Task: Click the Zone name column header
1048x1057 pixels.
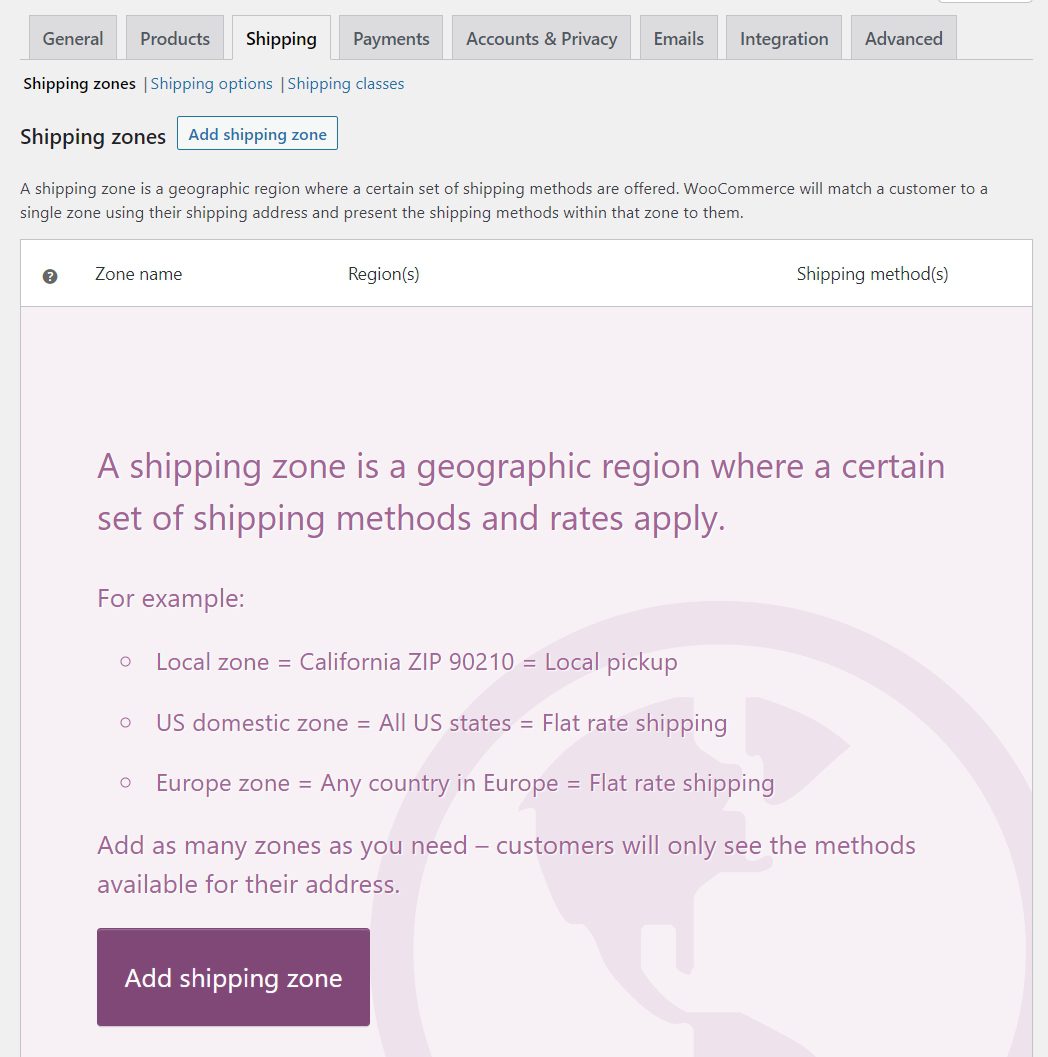Action: pyautogui.click(x=138, y=273)
